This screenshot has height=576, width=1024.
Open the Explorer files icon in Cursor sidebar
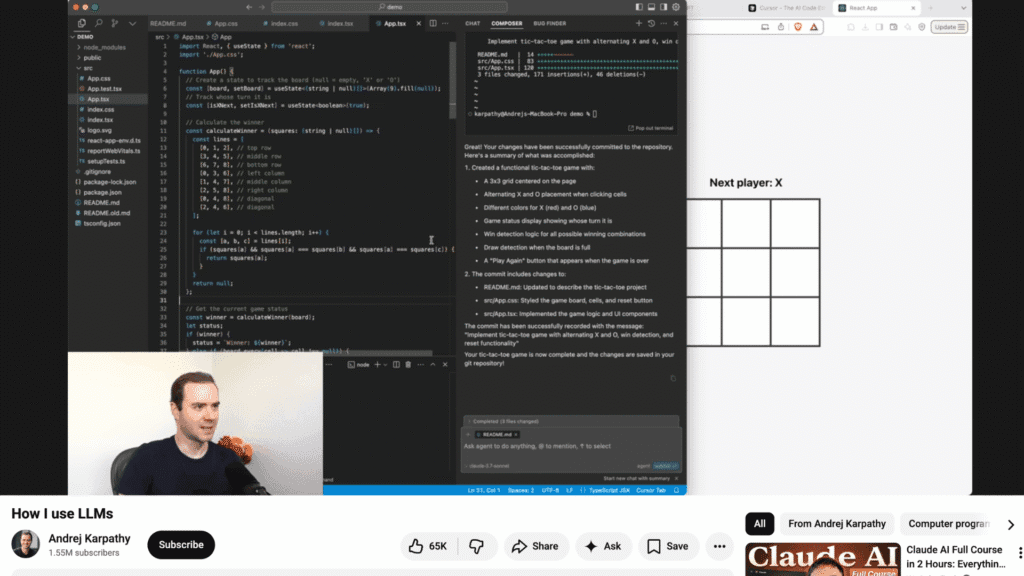[82, 23]
